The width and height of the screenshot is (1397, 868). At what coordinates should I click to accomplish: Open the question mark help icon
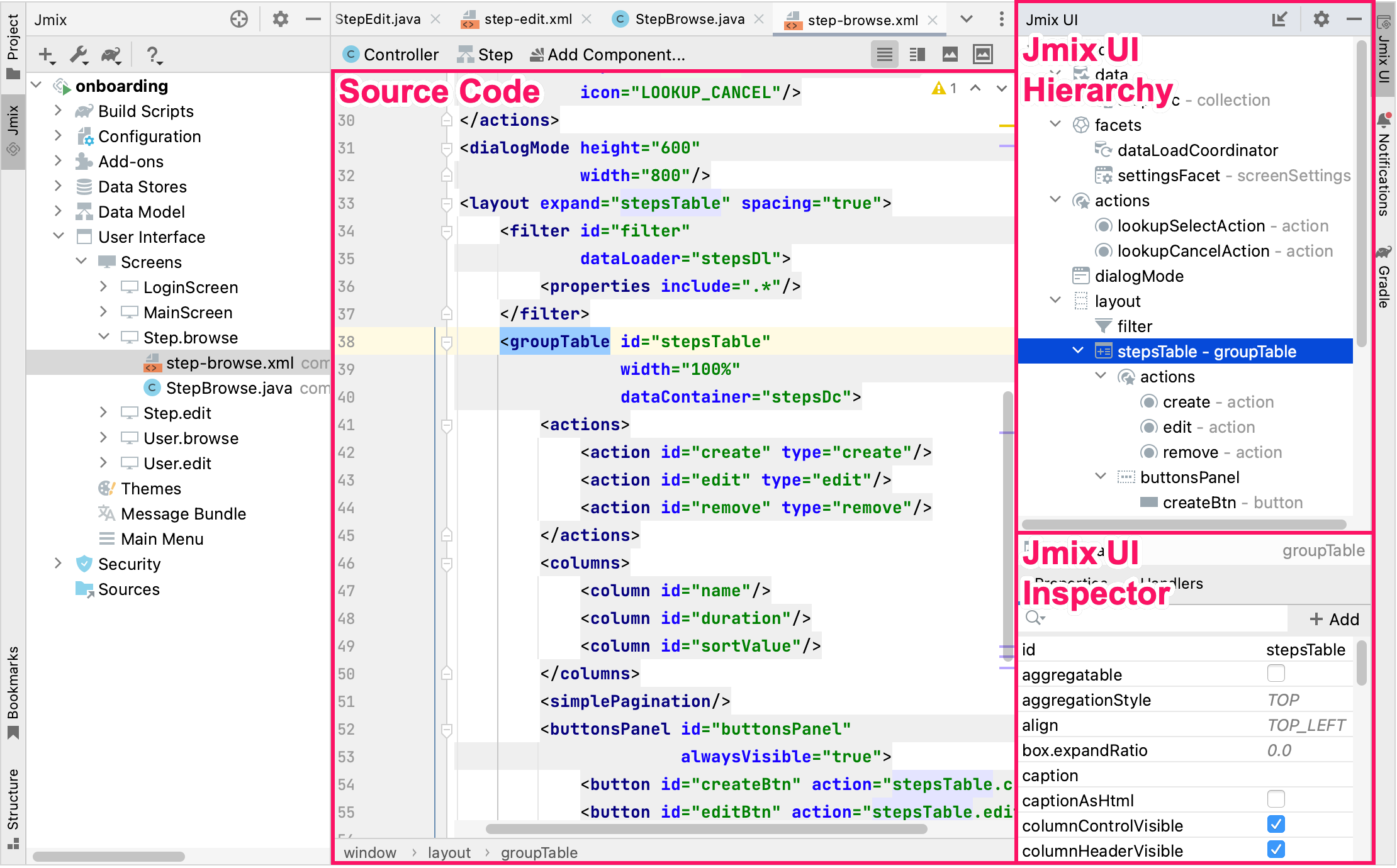(154, 55)
